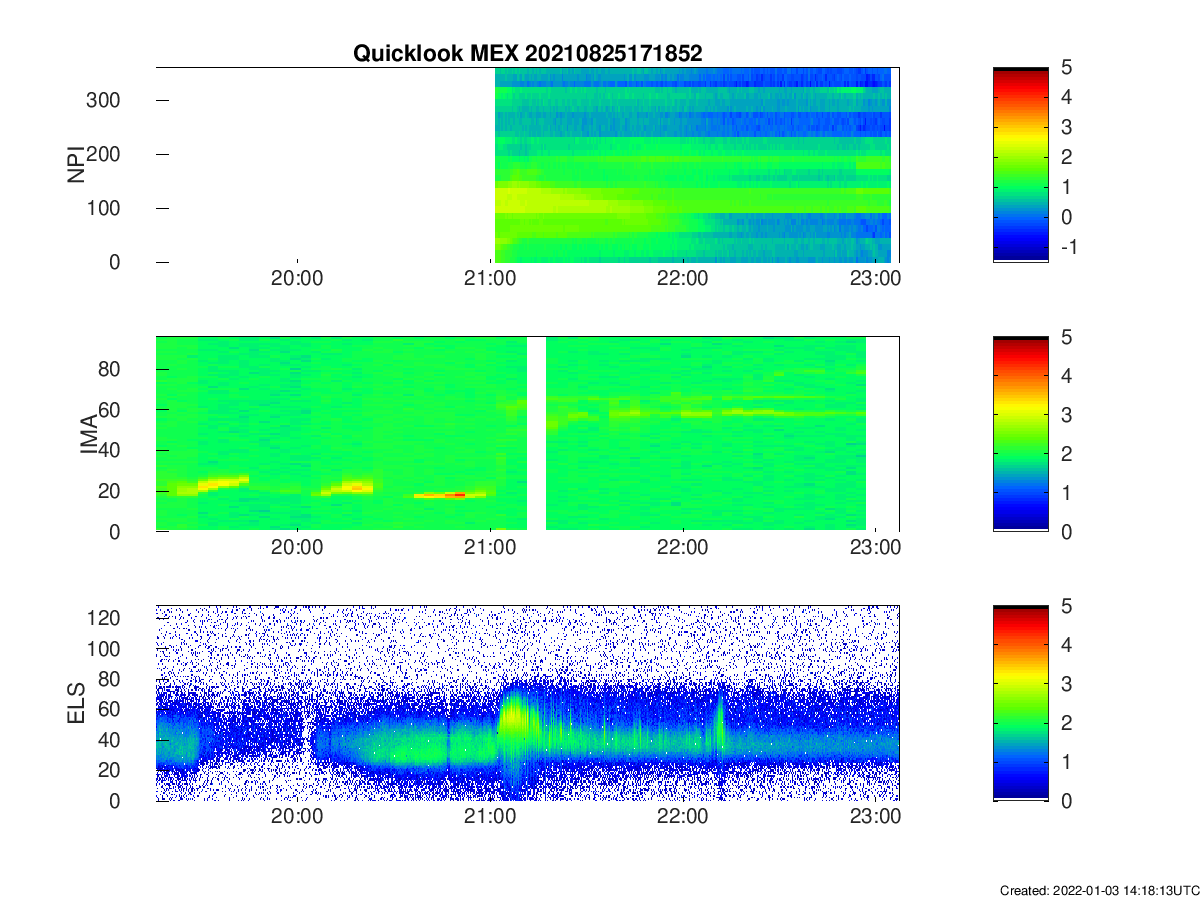Image resolution: width=1200 pixels, height=900 pixels.
Task: Click "20:00" on the ELS time axis
Action: [297, 818]
